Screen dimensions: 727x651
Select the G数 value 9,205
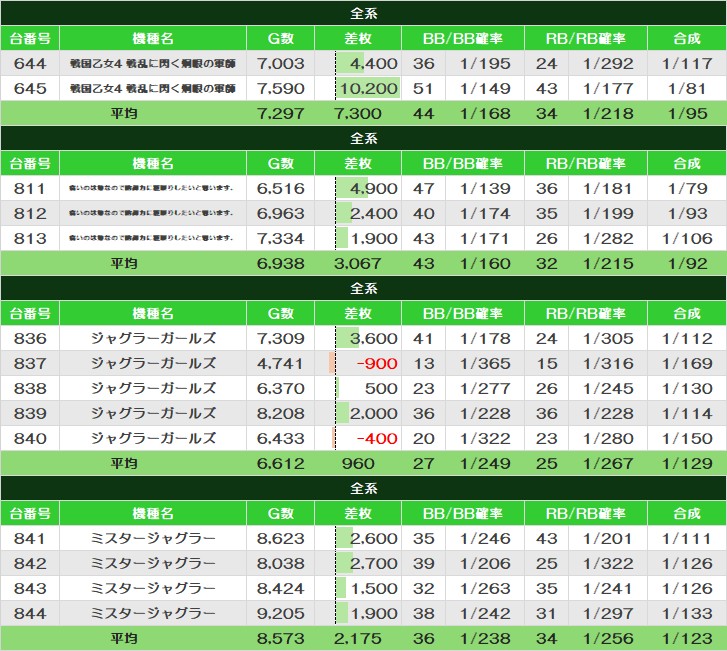coord(281,614)
